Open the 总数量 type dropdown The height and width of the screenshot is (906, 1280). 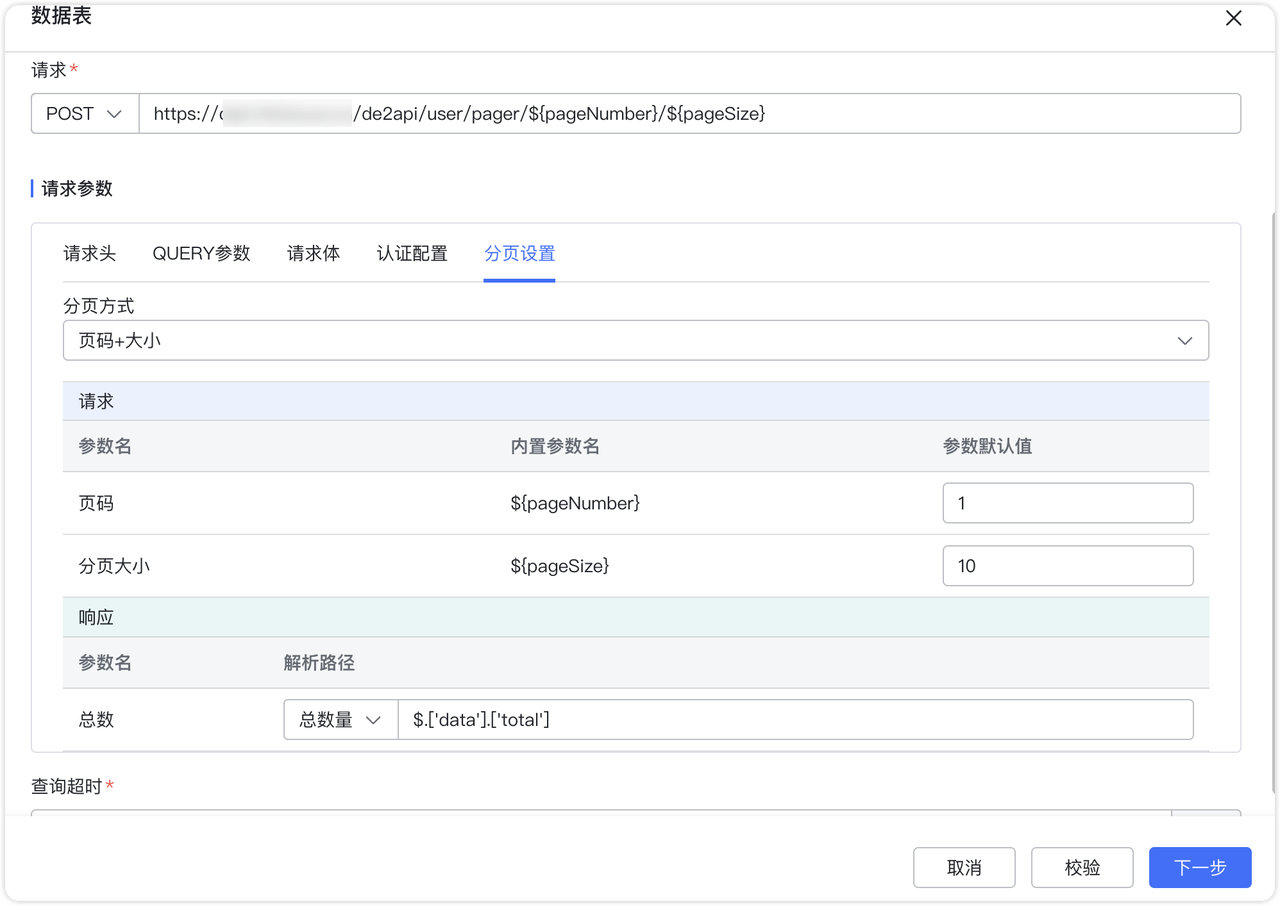click(341, 720)
